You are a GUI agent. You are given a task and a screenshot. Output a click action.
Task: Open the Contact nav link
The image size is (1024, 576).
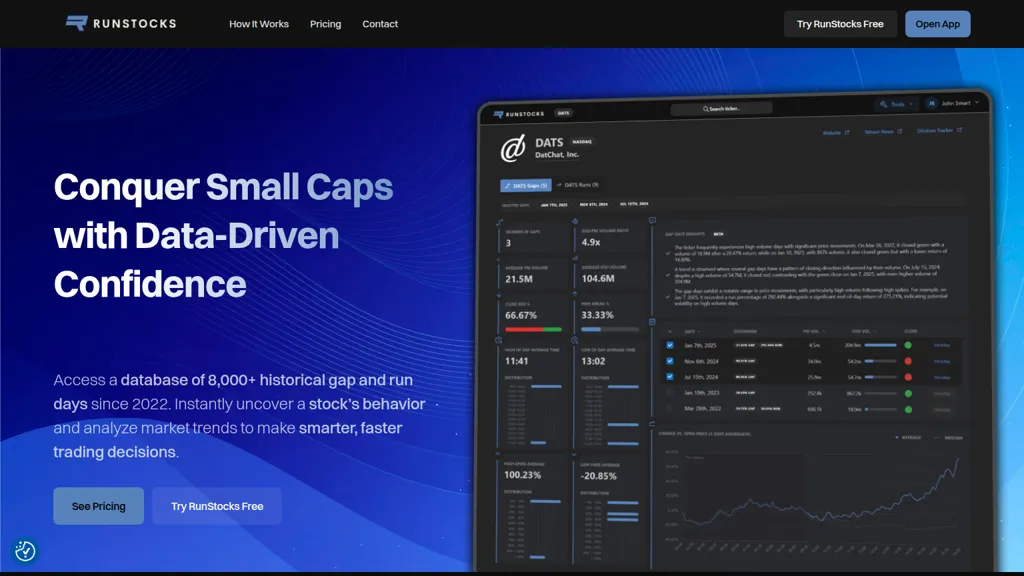380,24
